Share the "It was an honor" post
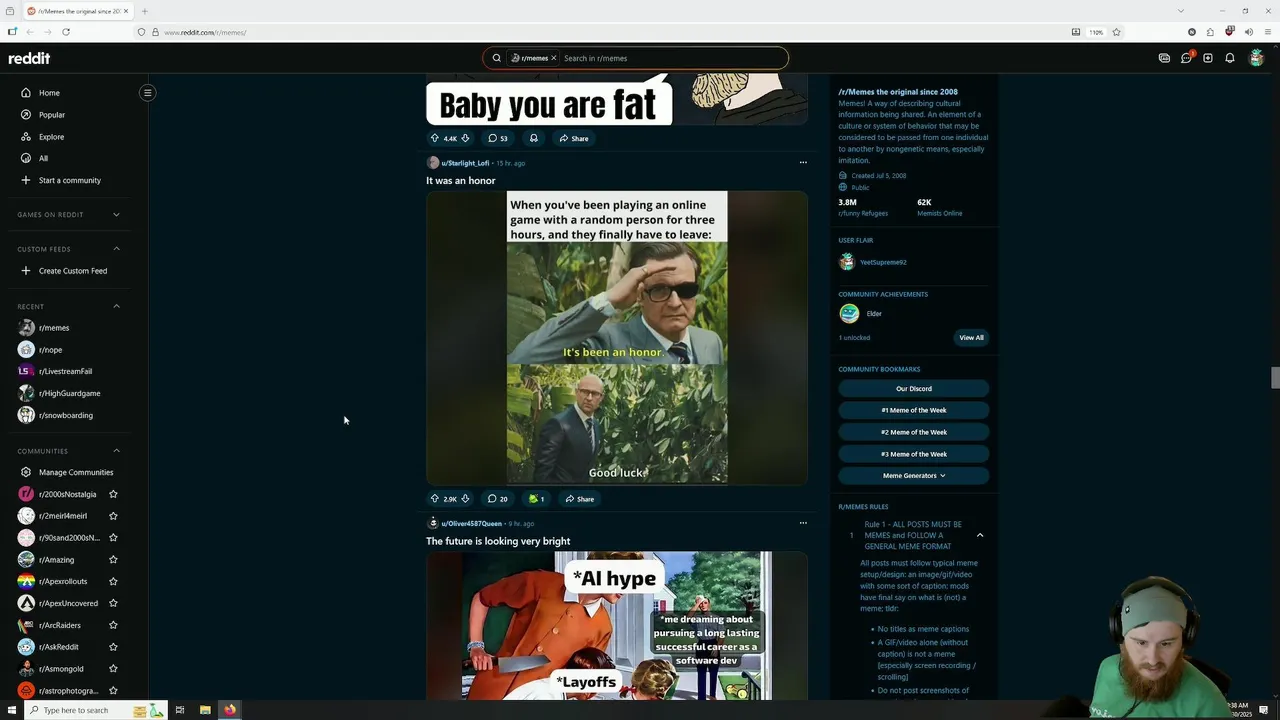1280x720 pixels. click(x=579, y=499)
